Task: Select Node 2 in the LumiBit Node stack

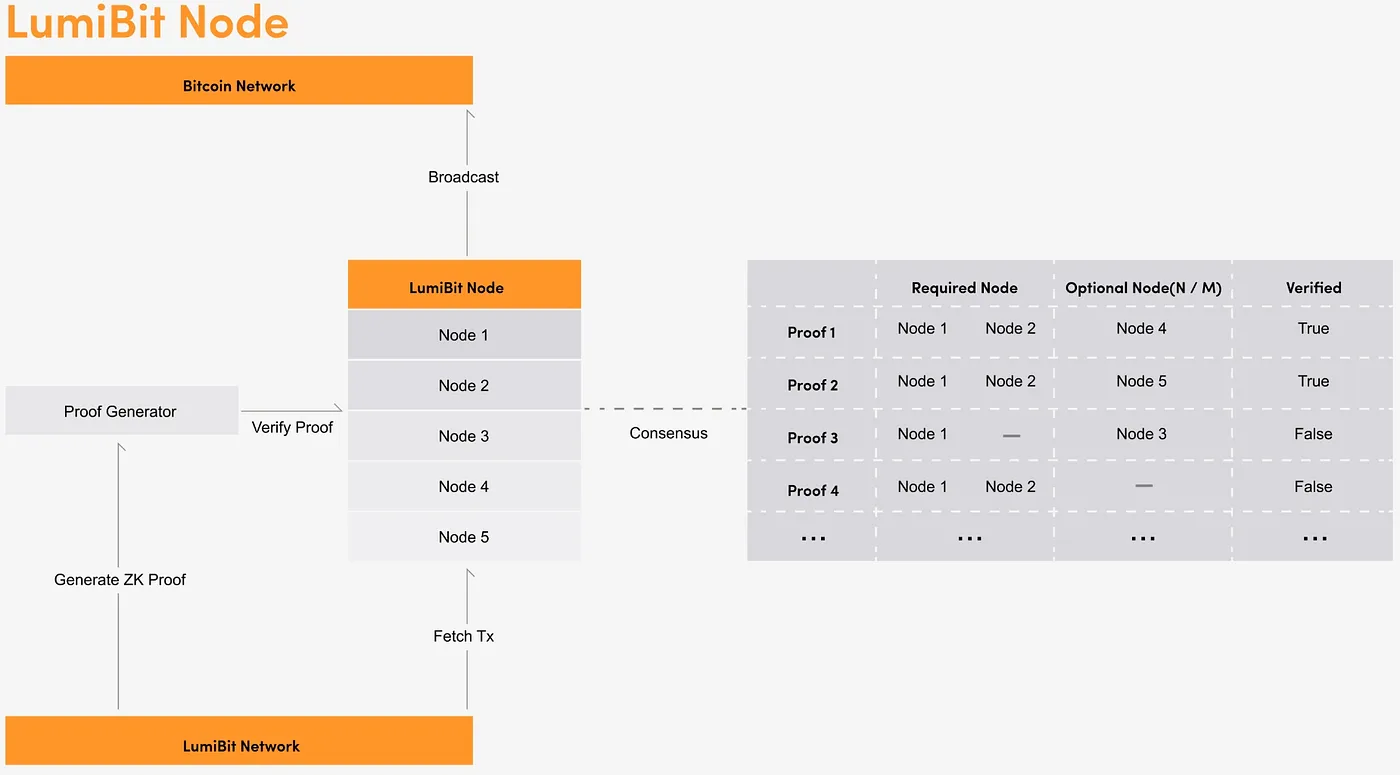Action: 464,386
